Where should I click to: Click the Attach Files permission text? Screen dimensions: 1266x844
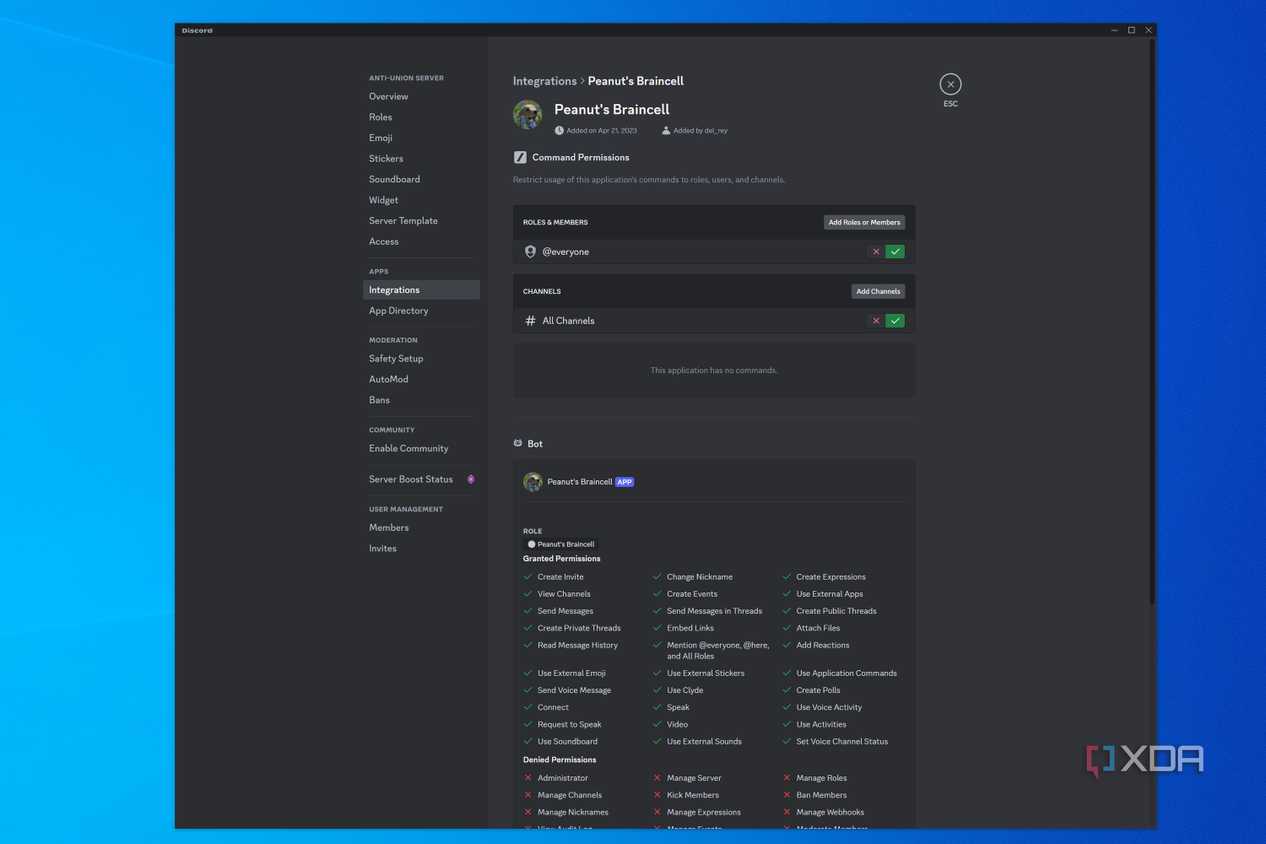[818, 628]
